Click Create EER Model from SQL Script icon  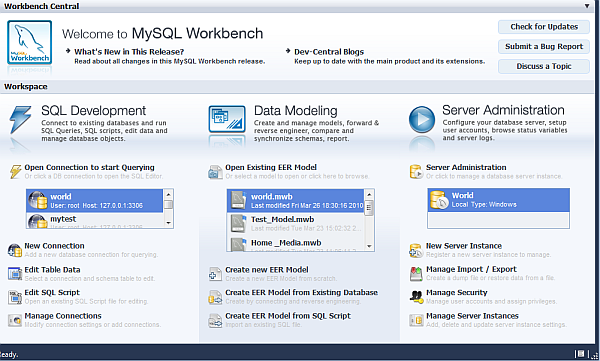pos(215,320)
